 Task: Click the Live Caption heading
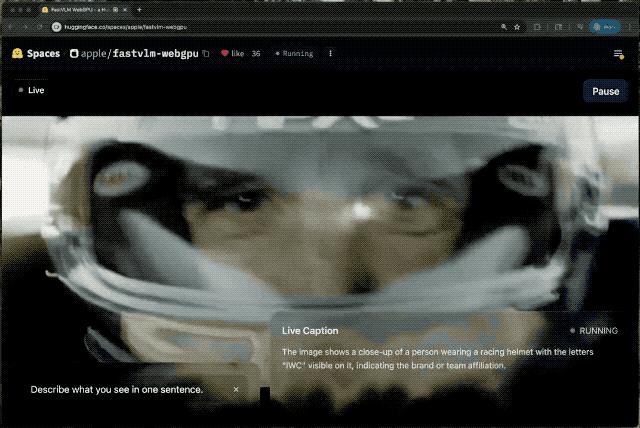click(x=310, y=331)
